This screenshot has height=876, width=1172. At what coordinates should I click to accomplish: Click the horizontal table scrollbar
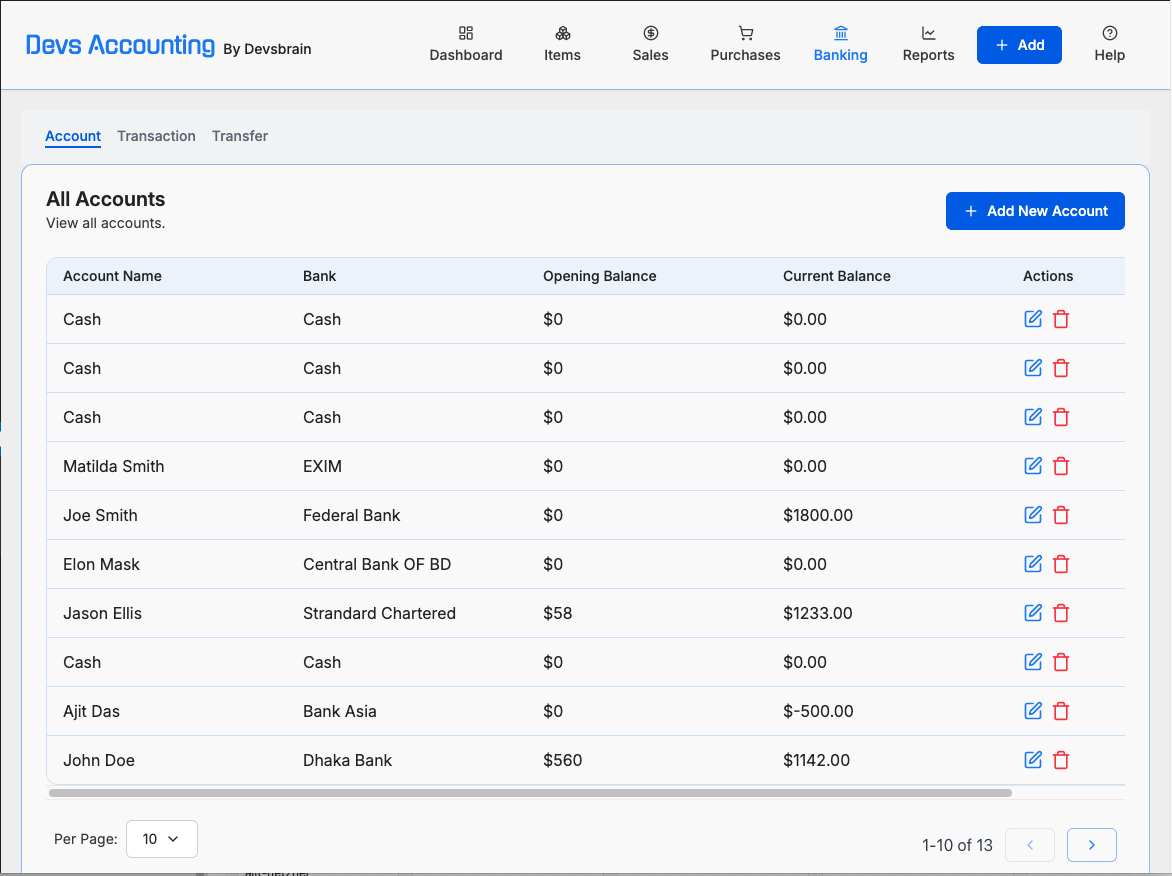tap(530, 793)
